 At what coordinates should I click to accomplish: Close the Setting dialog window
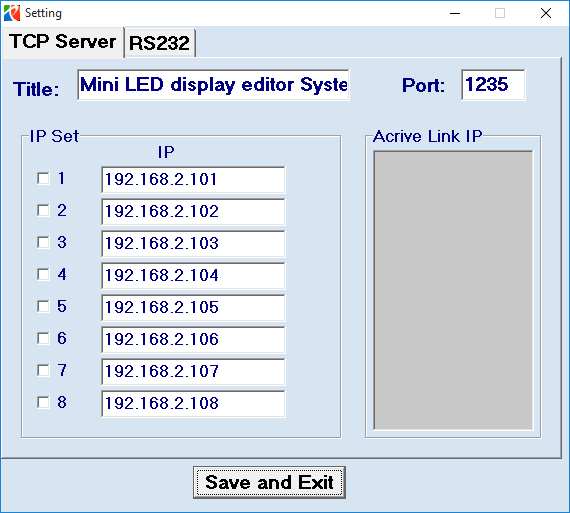pos(546,13)
